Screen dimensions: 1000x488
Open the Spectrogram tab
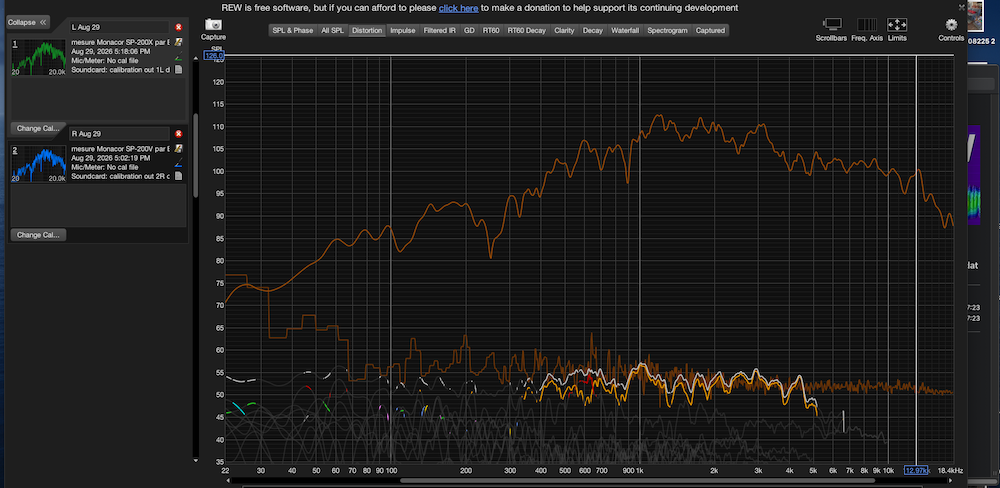[x=667, y=30]
